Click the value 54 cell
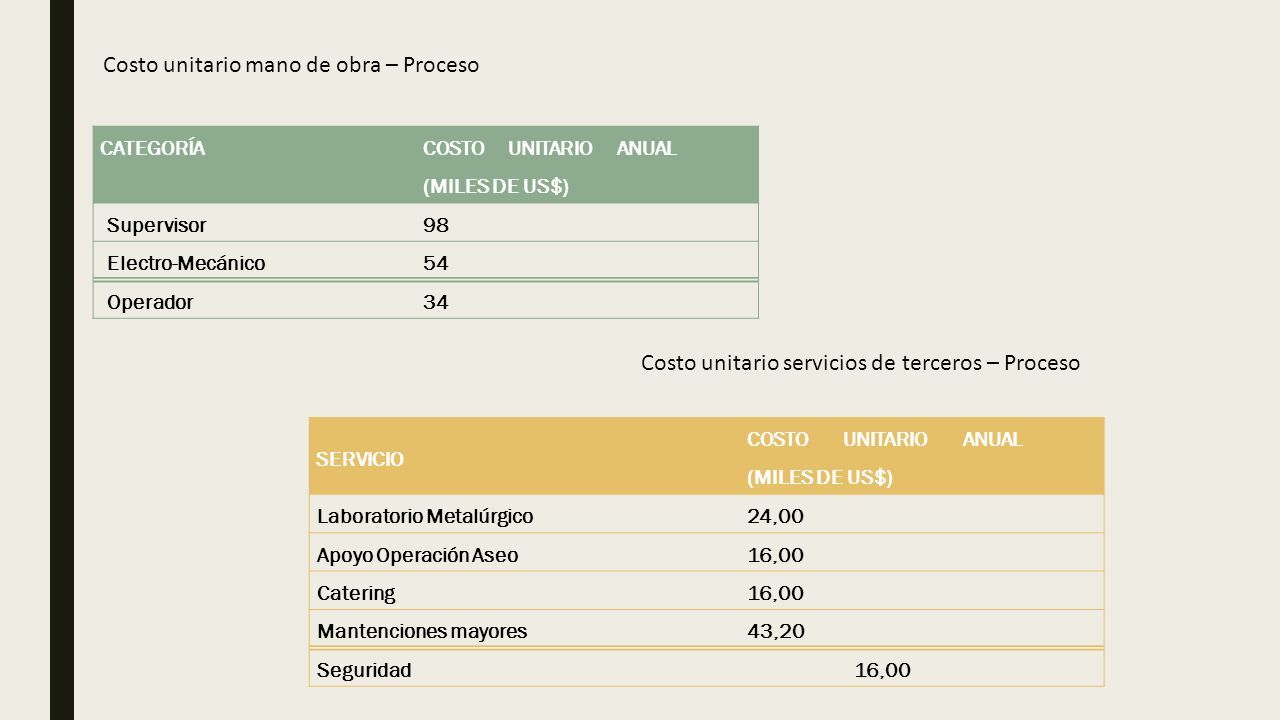Image resolution: width=1280 pixels, height=720 pixels. [588, 262]
